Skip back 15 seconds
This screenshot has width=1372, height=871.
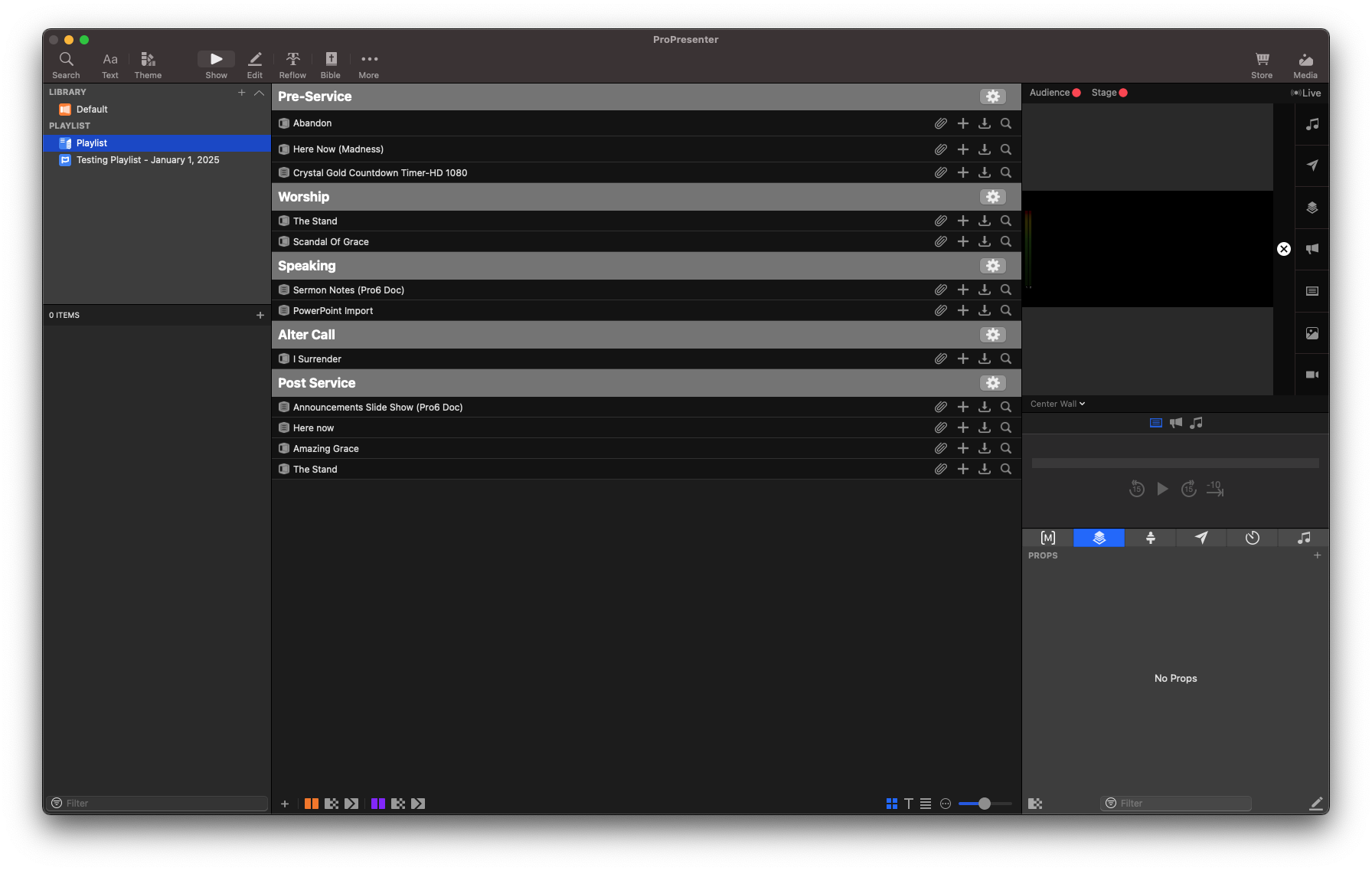click(x=1137, y=489)
